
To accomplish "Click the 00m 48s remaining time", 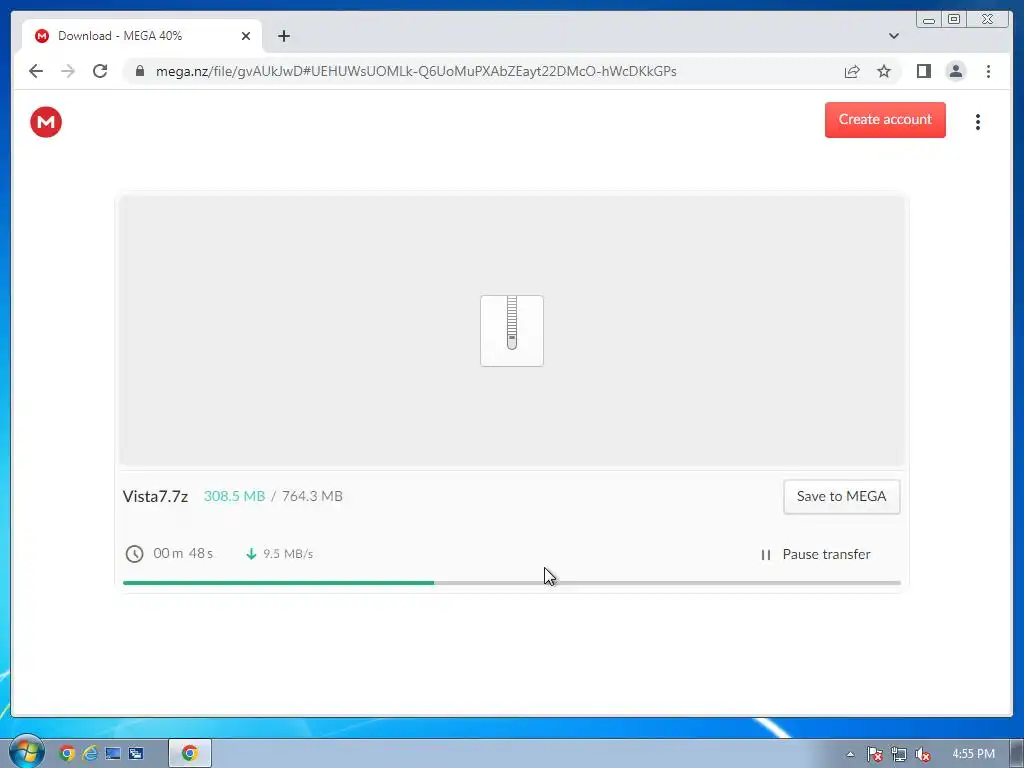I will (183, 554).
